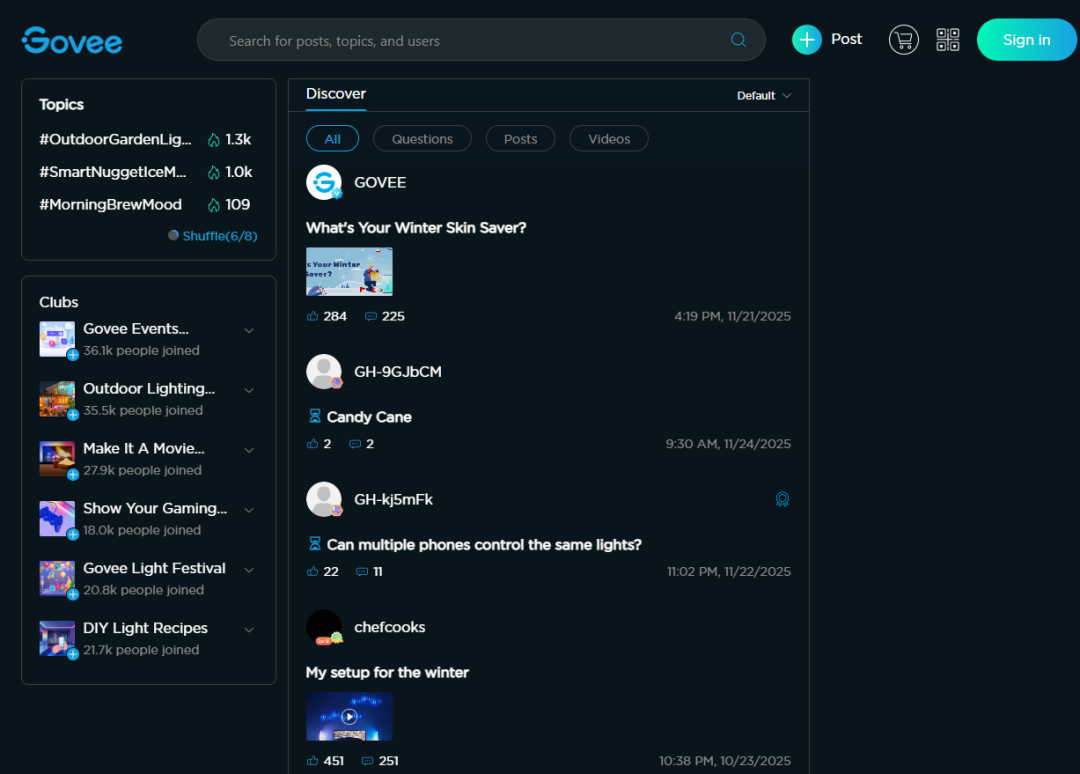Expand the Outdoor Lighting club chevron
Image resolution: width=1080 pixels, height=774 pixels.
(x=249, y=390)
